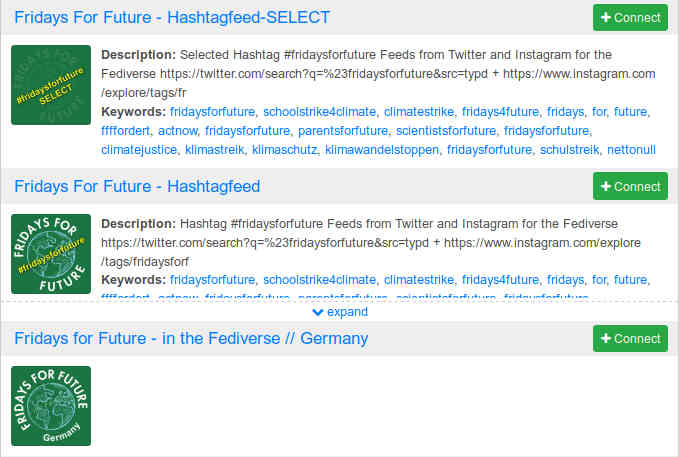Select the climatejustice keyword link
Screen dimensions: 679x457
(138, 149)
